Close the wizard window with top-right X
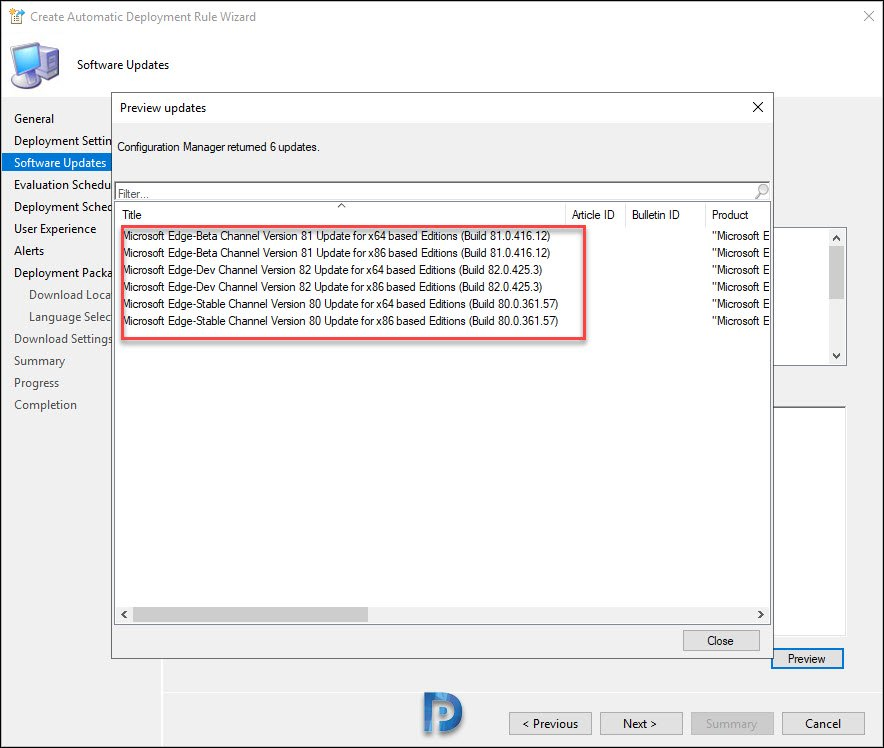Image resolution: width=884 pixels, height=748 pixels. (x=869, y=16)
